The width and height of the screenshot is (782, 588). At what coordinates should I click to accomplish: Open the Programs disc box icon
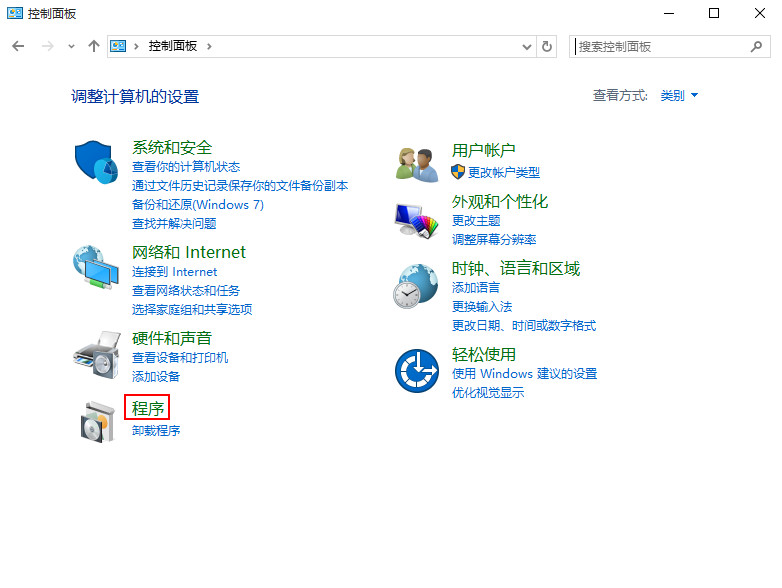tap(98, 422)
